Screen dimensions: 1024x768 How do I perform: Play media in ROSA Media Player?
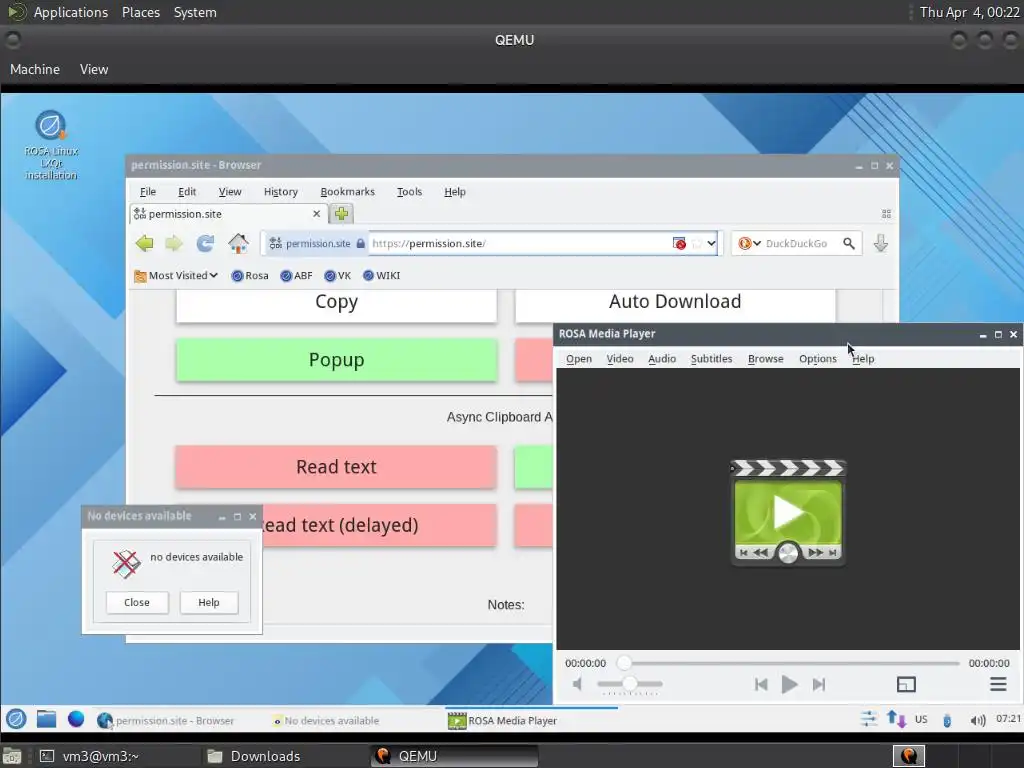pyautogui.click(x=789, y=684)
